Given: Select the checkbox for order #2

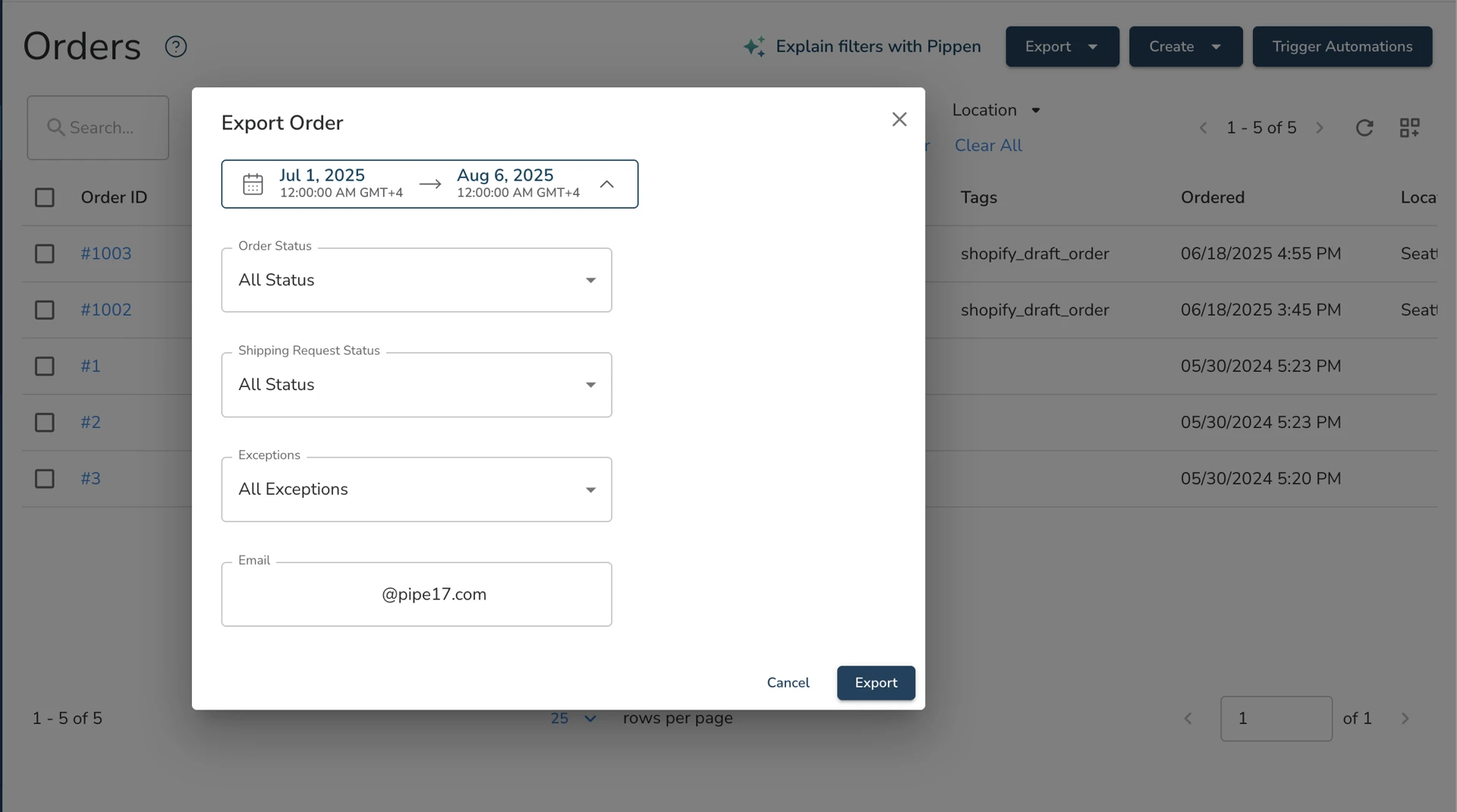Looking at the screenshot, I should (45, 423).
